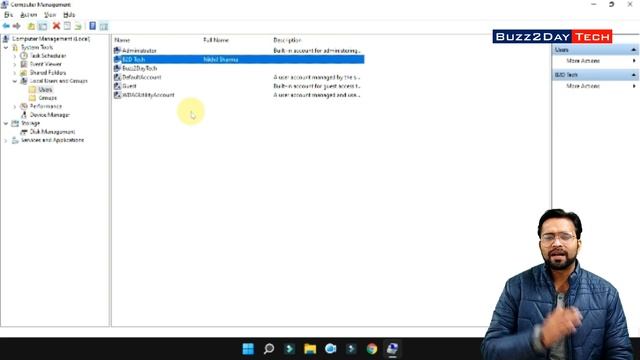Open File Explorer from the taskbar
The width and height of the screenshot is (640, 360).
coord(310,349)
